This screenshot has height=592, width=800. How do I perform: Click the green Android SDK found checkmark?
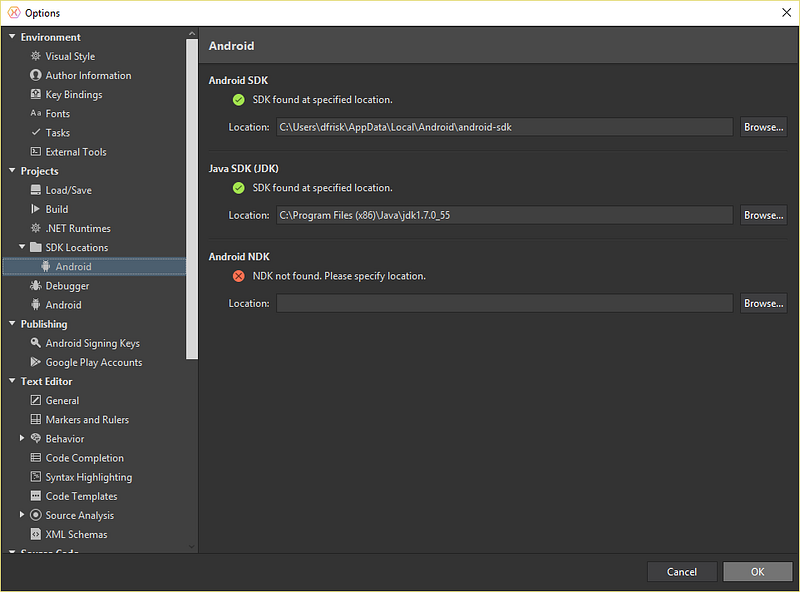[239, 100]
